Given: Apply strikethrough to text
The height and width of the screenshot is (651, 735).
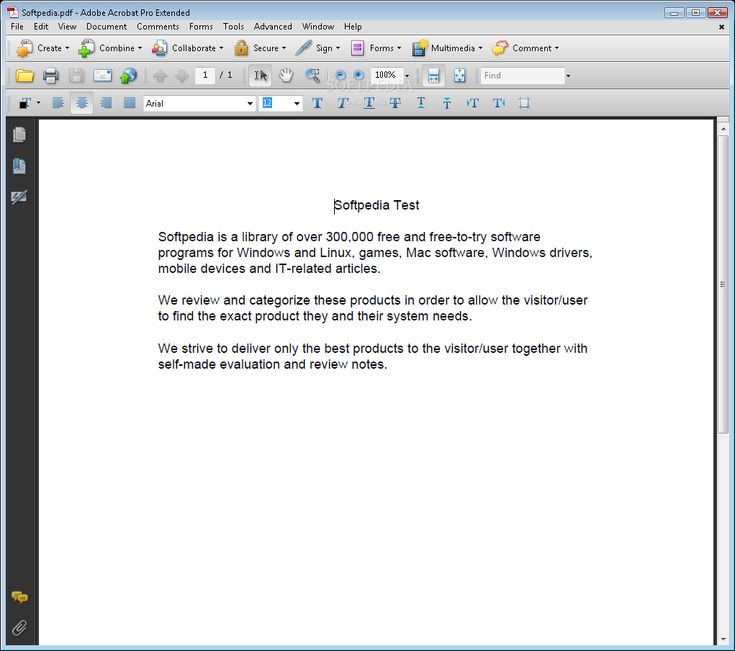Looking at the screenshot, I should point(395,103).
